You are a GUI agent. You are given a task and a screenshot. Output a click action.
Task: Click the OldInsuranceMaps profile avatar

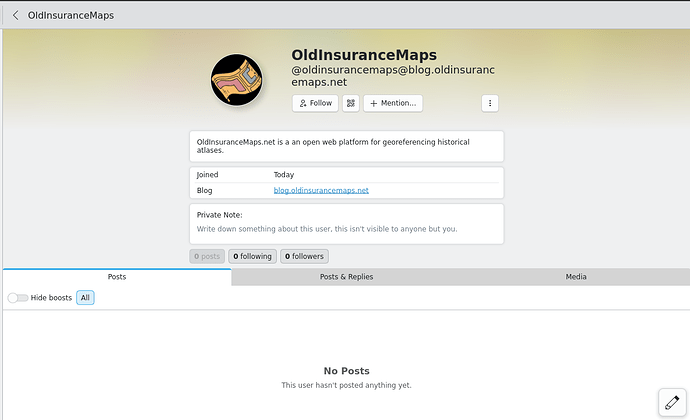tap(237, 80)
